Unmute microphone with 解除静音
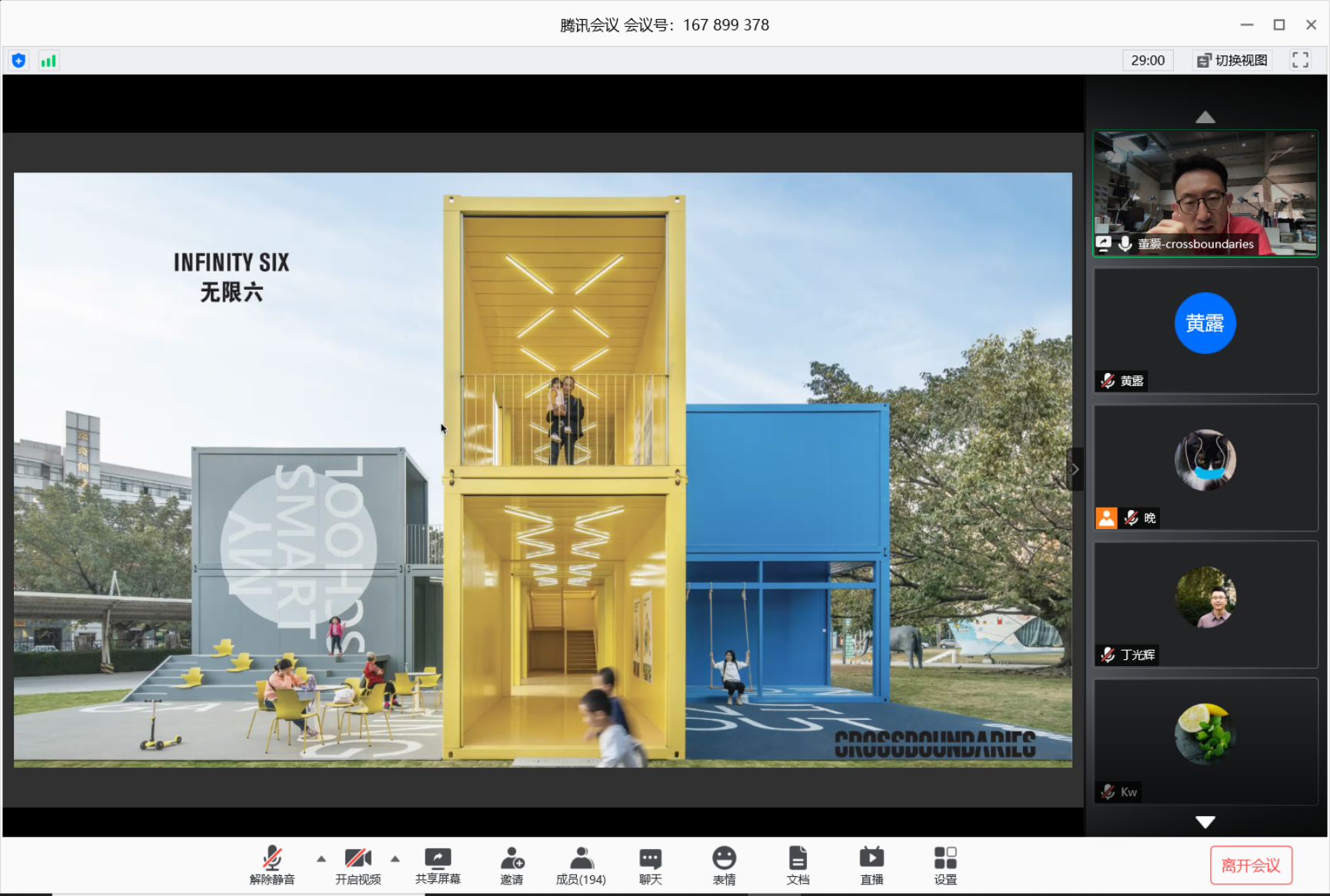The height and width of the screenshot is (896, 1330). click(272, 865)
